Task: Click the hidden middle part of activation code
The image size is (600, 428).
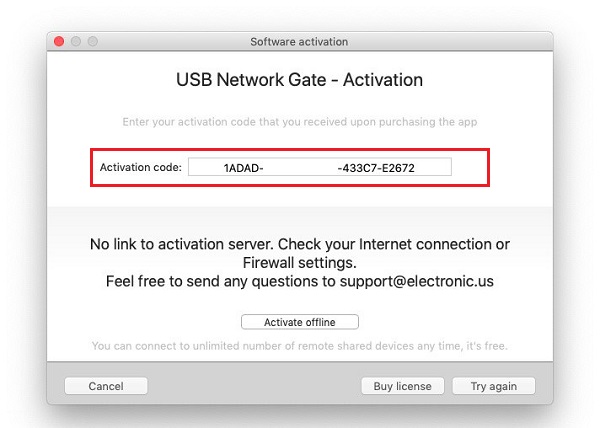Action: (x=300, y=168)
